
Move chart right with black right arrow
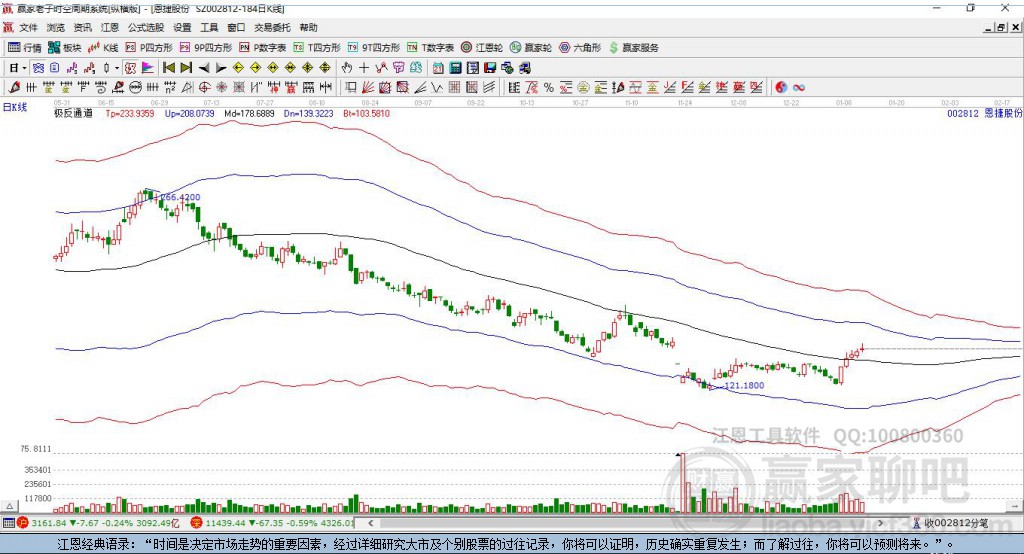[221, 68]
